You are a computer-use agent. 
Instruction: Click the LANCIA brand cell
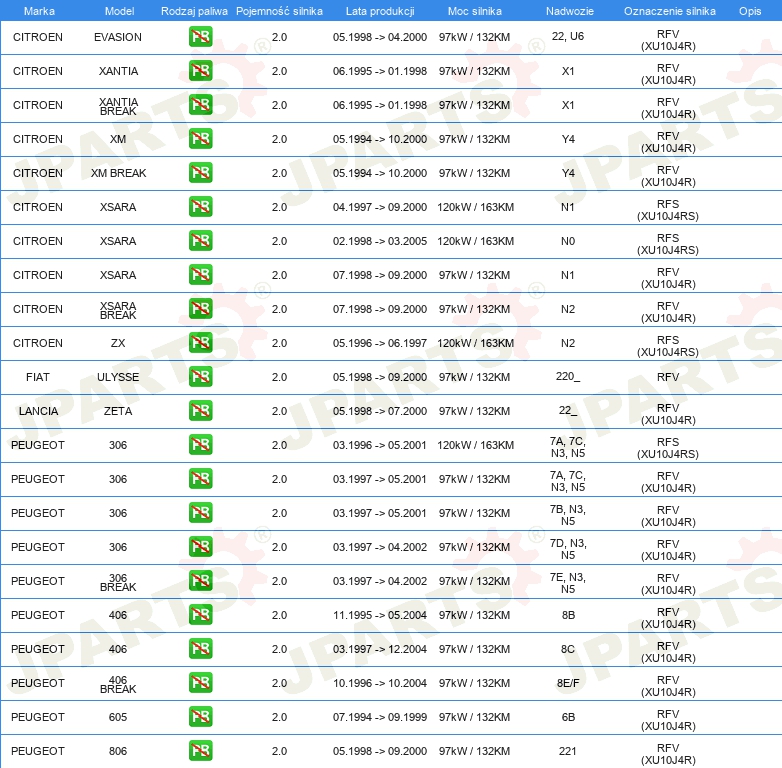click(x=38, y=411)
